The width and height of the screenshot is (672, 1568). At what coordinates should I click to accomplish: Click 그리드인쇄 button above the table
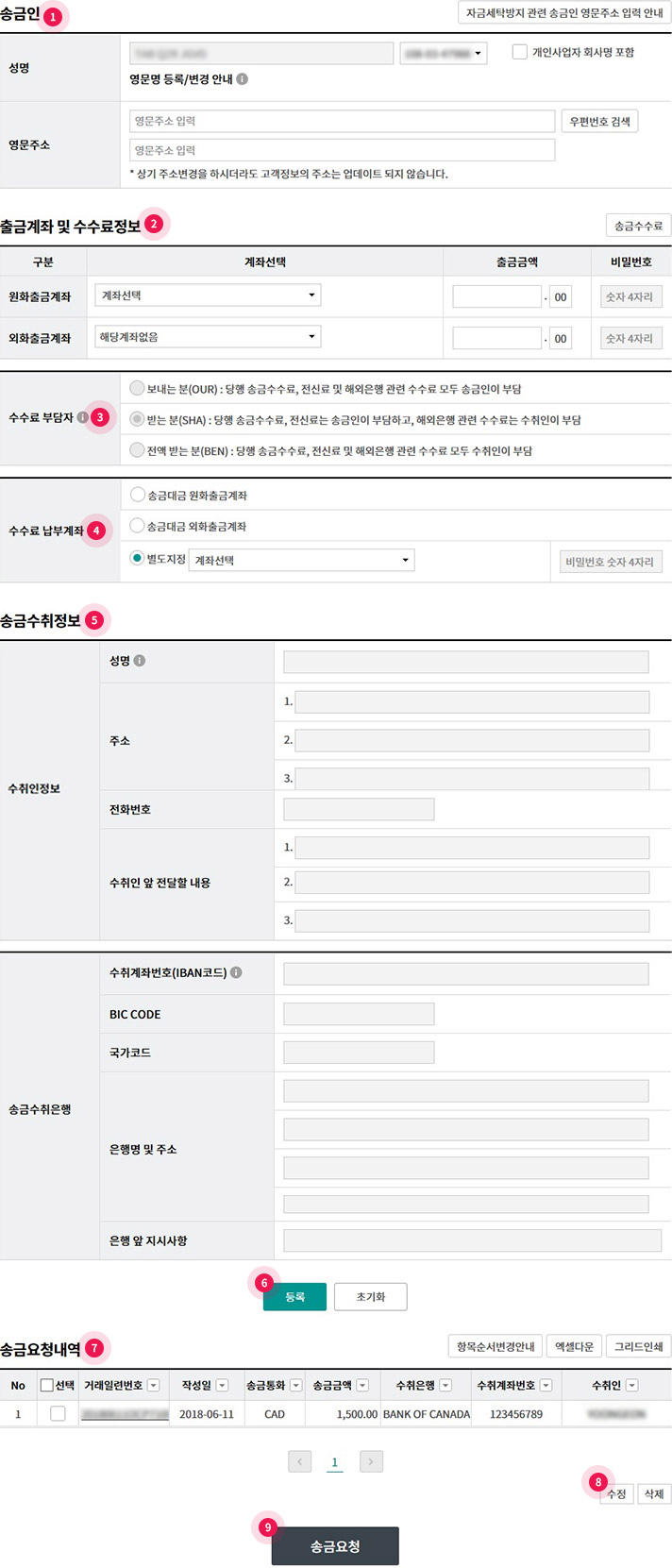(638, 1346)
